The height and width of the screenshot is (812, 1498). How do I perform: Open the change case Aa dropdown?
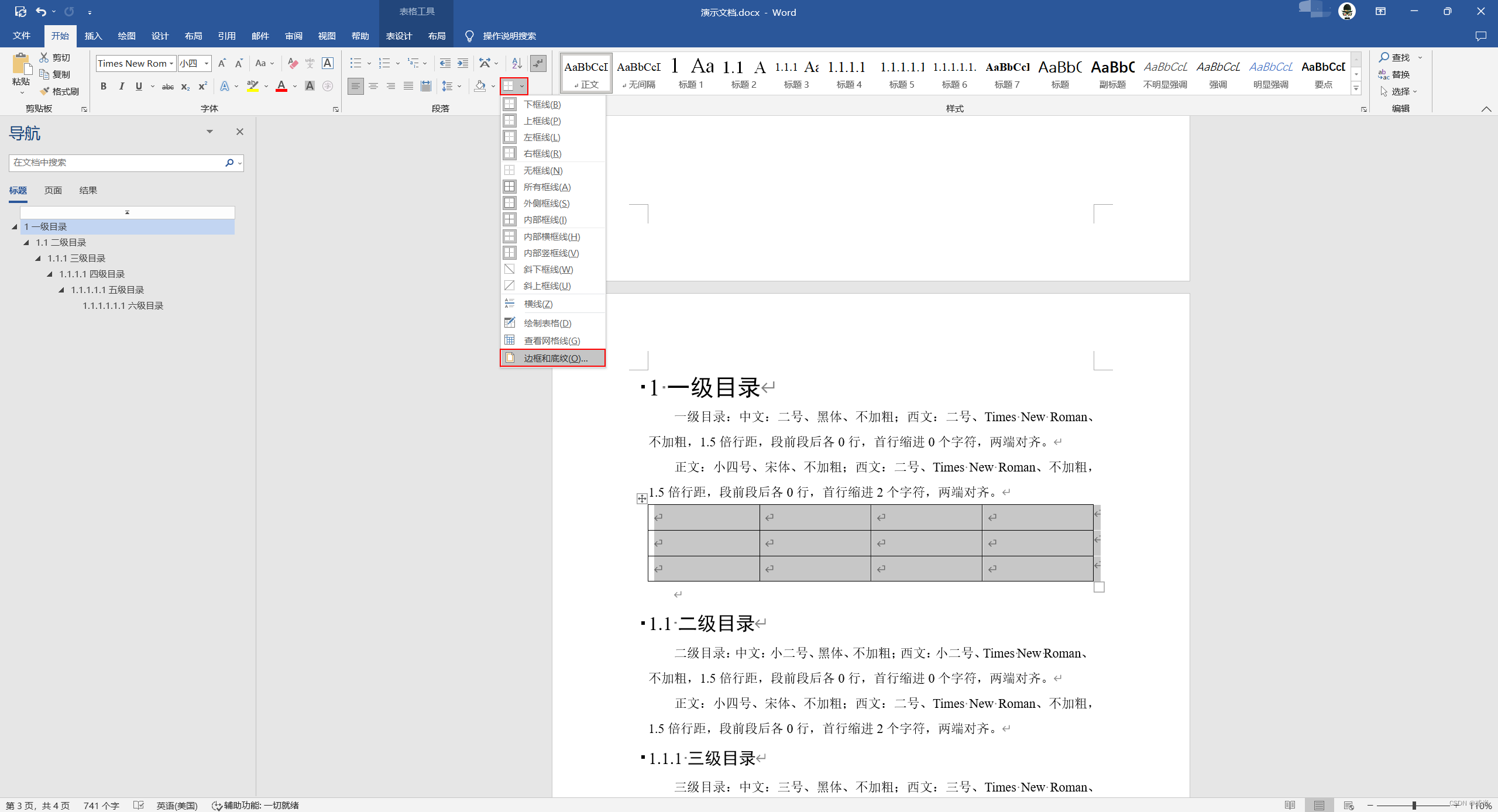tap(264, 63)
